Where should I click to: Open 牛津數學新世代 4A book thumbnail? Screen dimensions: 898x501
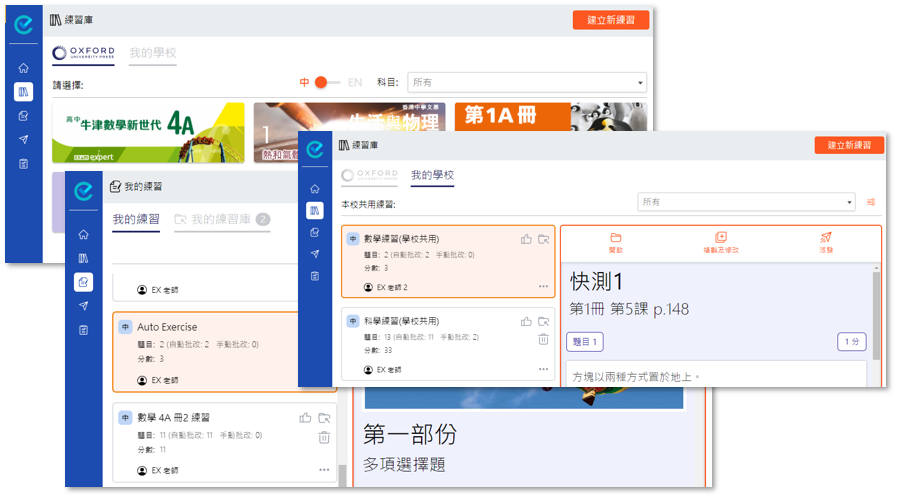click(148, 132)
